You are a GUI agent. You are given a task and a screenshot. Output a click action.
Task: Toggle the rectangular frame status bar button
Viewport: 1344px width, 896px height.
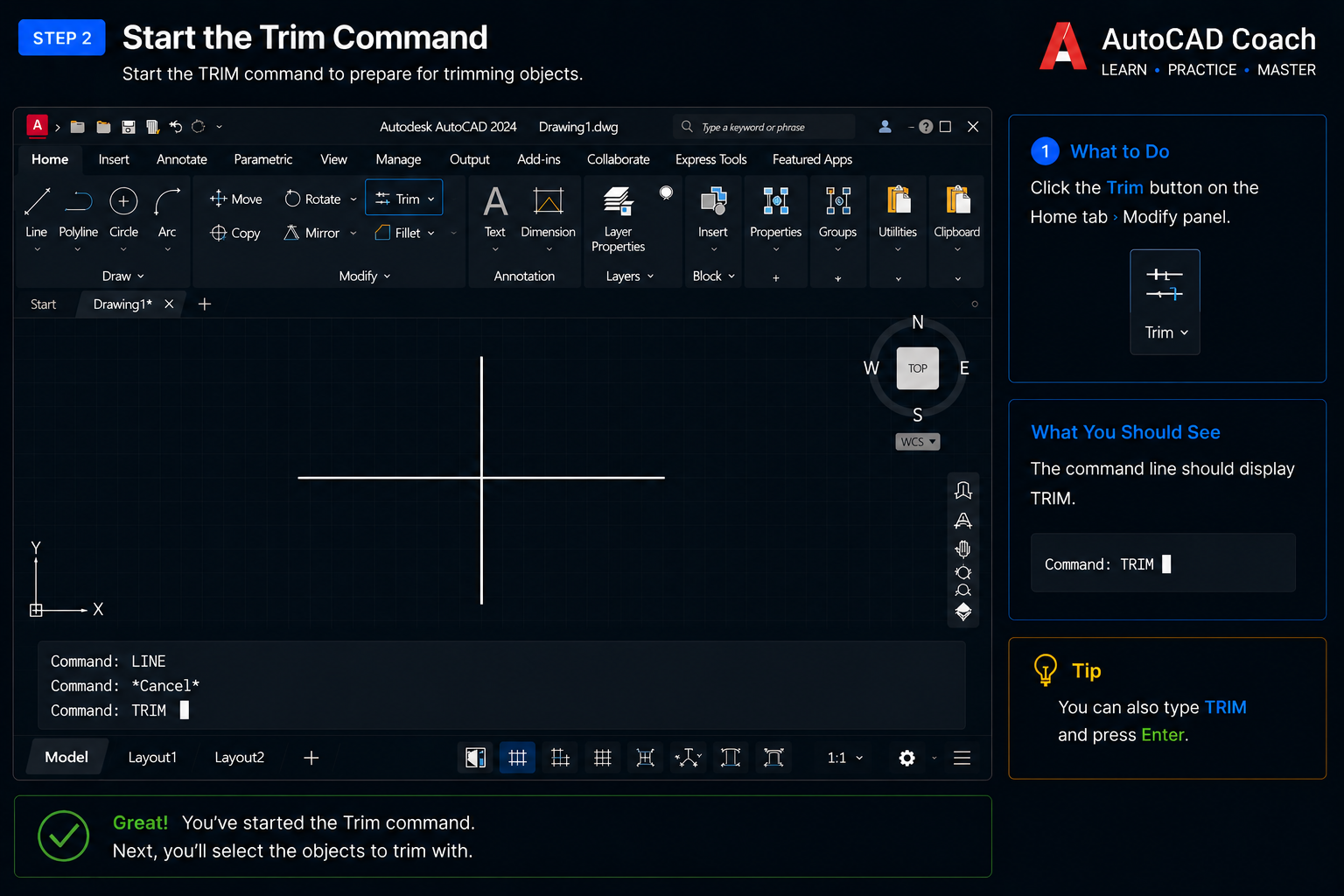pyautogui.click(x=731, y=758)
